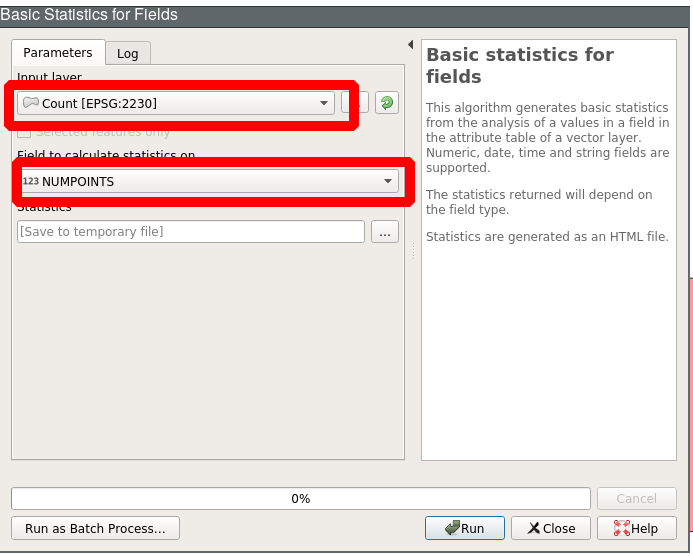Click the Cancel button
Image resolution: width=693 pixels, height=556 pixels.
pyautogui.click(x=636, y=498)
